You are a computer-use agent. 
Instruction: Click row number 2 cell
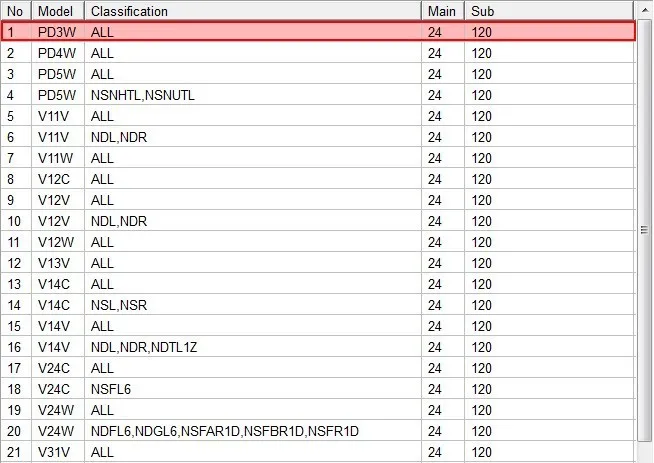pyautogui.click(x=16, y=53)
